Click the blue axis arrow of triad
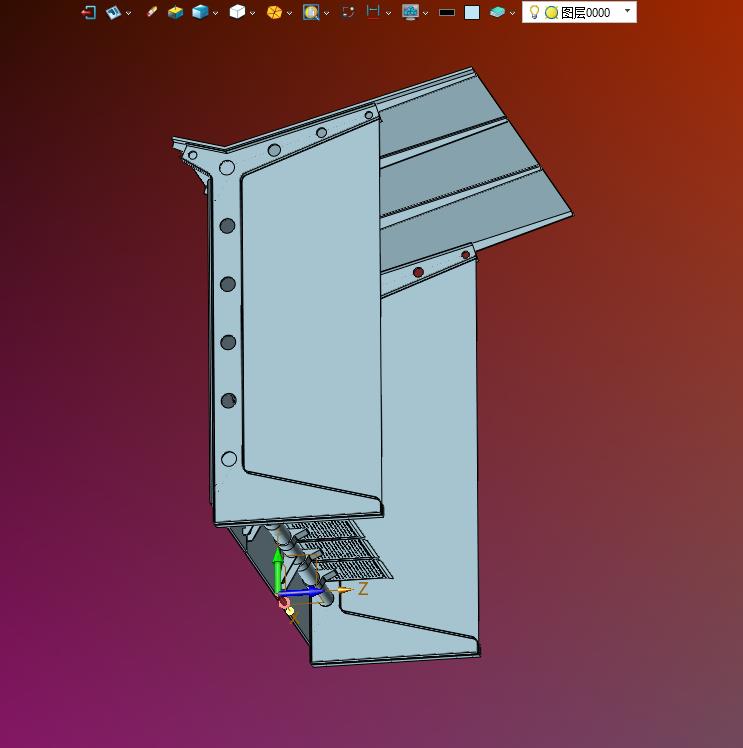743x748 pixels. pos(301,592)
